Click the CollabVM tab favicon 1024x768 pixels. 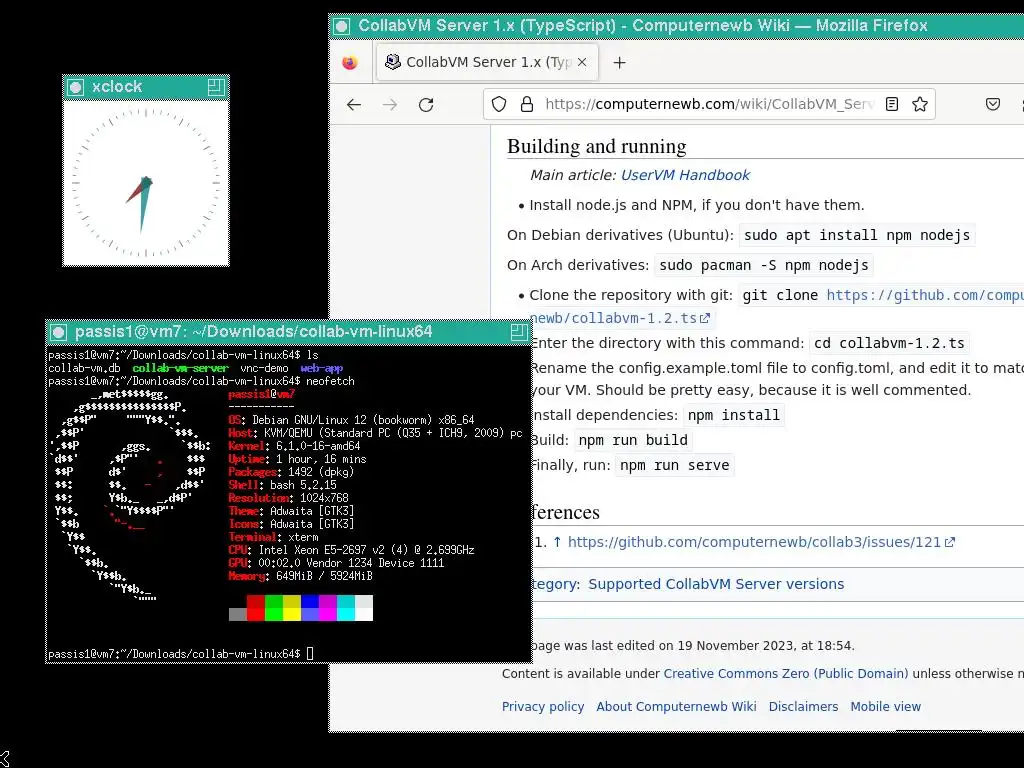(392, 62)
